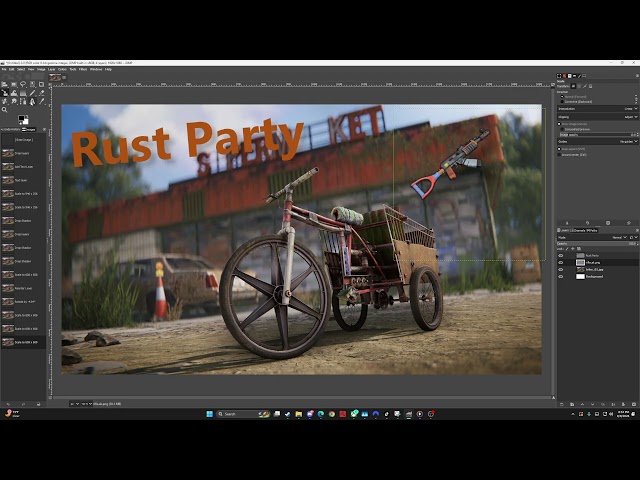Select the Free Select lasso tool
The height and width of the screenshot is (480, 640).
(23, 84)
